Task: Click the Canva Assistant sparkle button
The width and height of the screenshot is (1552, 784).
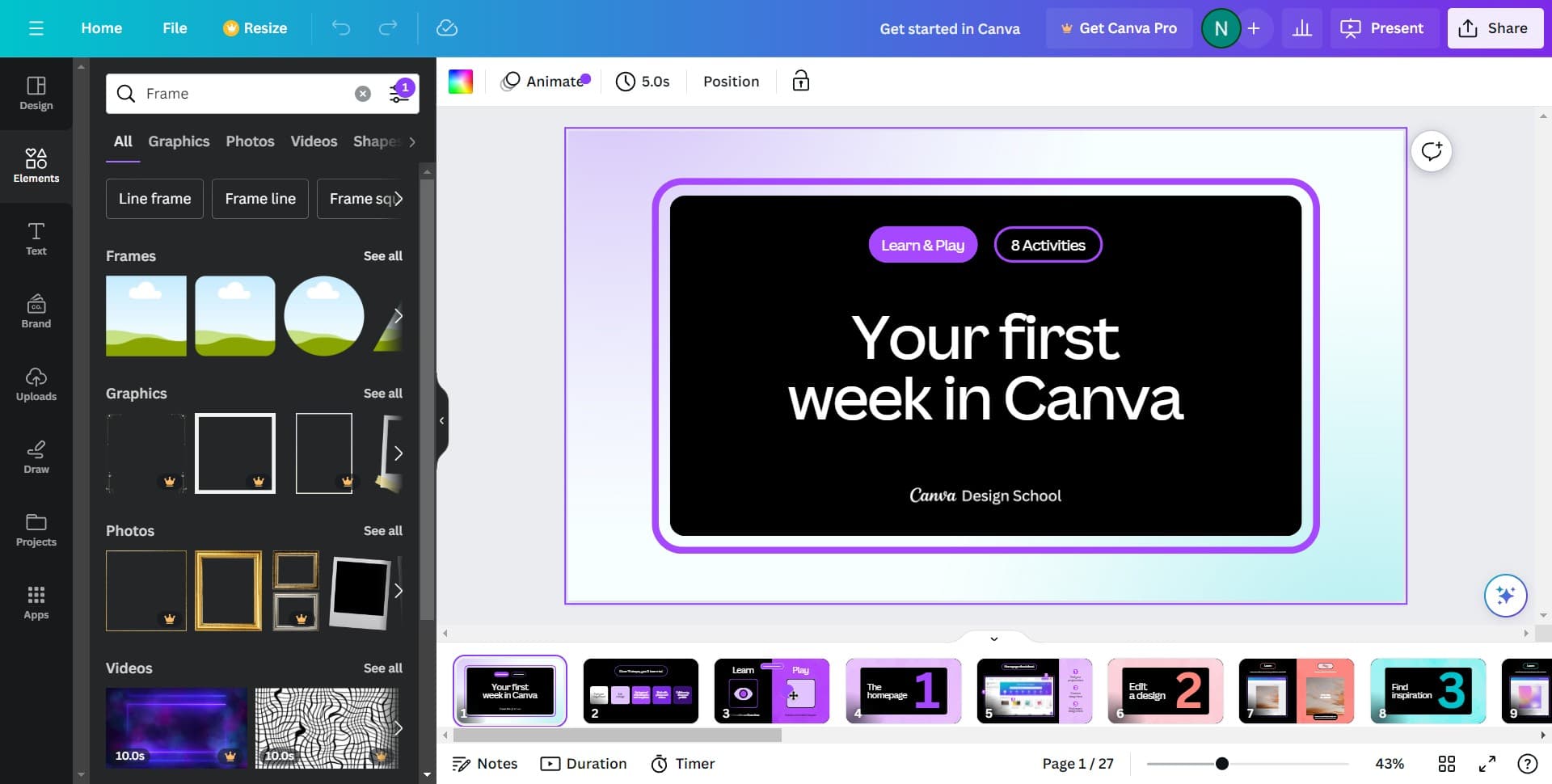Action: (1505, 596)
